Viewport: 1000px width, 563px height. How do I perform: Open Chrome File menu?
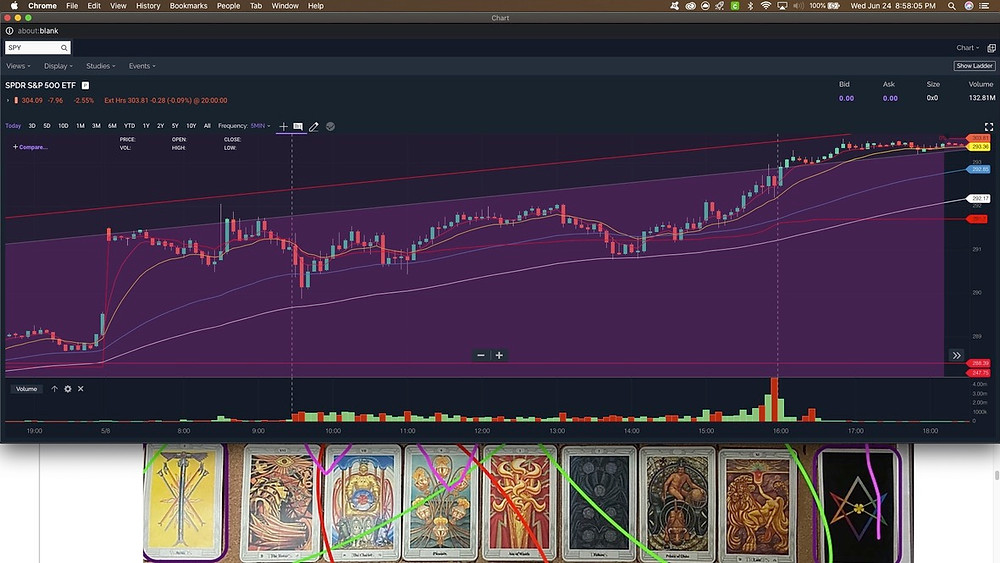[x=72, y=6]
